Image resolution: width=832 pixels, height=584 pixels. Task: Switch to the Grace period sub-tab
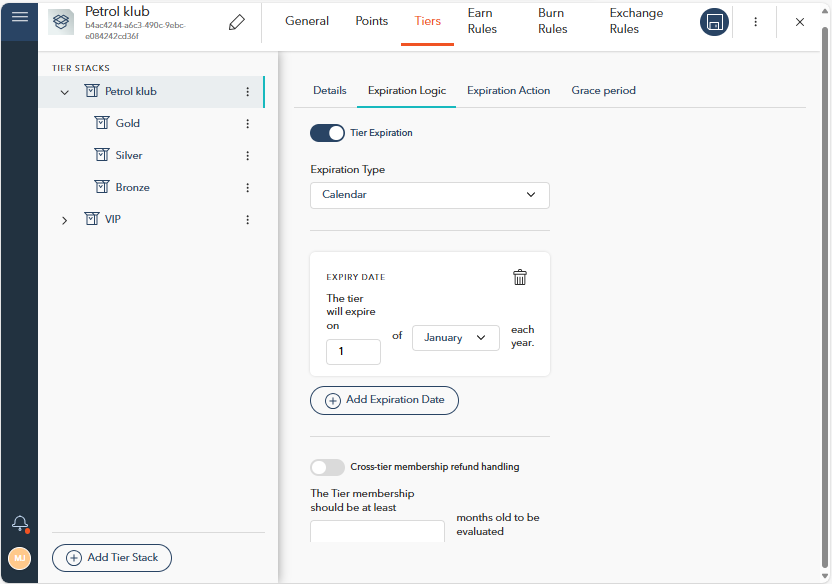(603, 91)
